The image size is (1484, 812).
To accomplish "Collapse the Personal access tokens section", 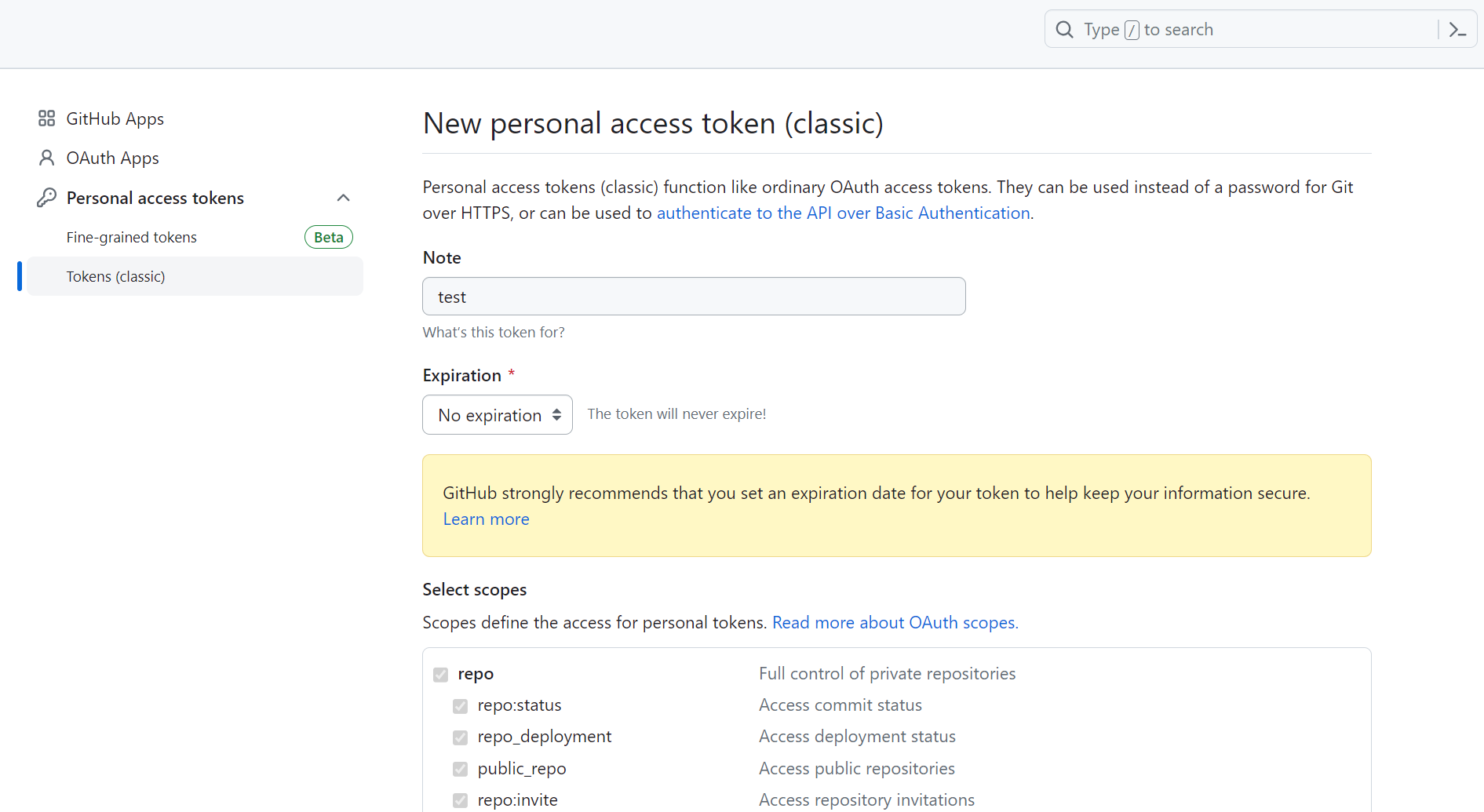I will coord(343,198).
